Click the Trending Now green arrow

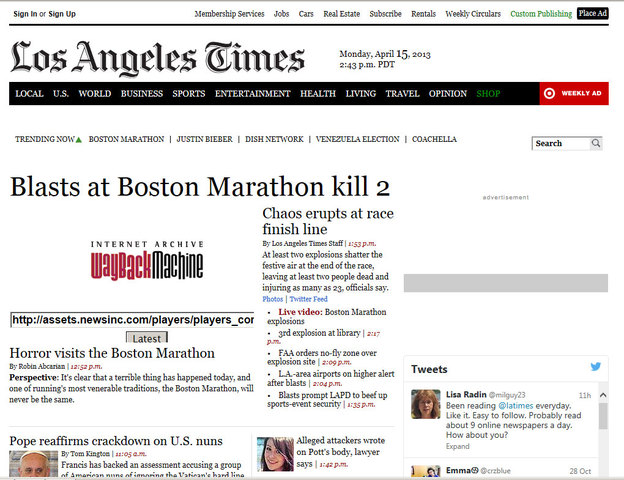(x=79, y=140)
